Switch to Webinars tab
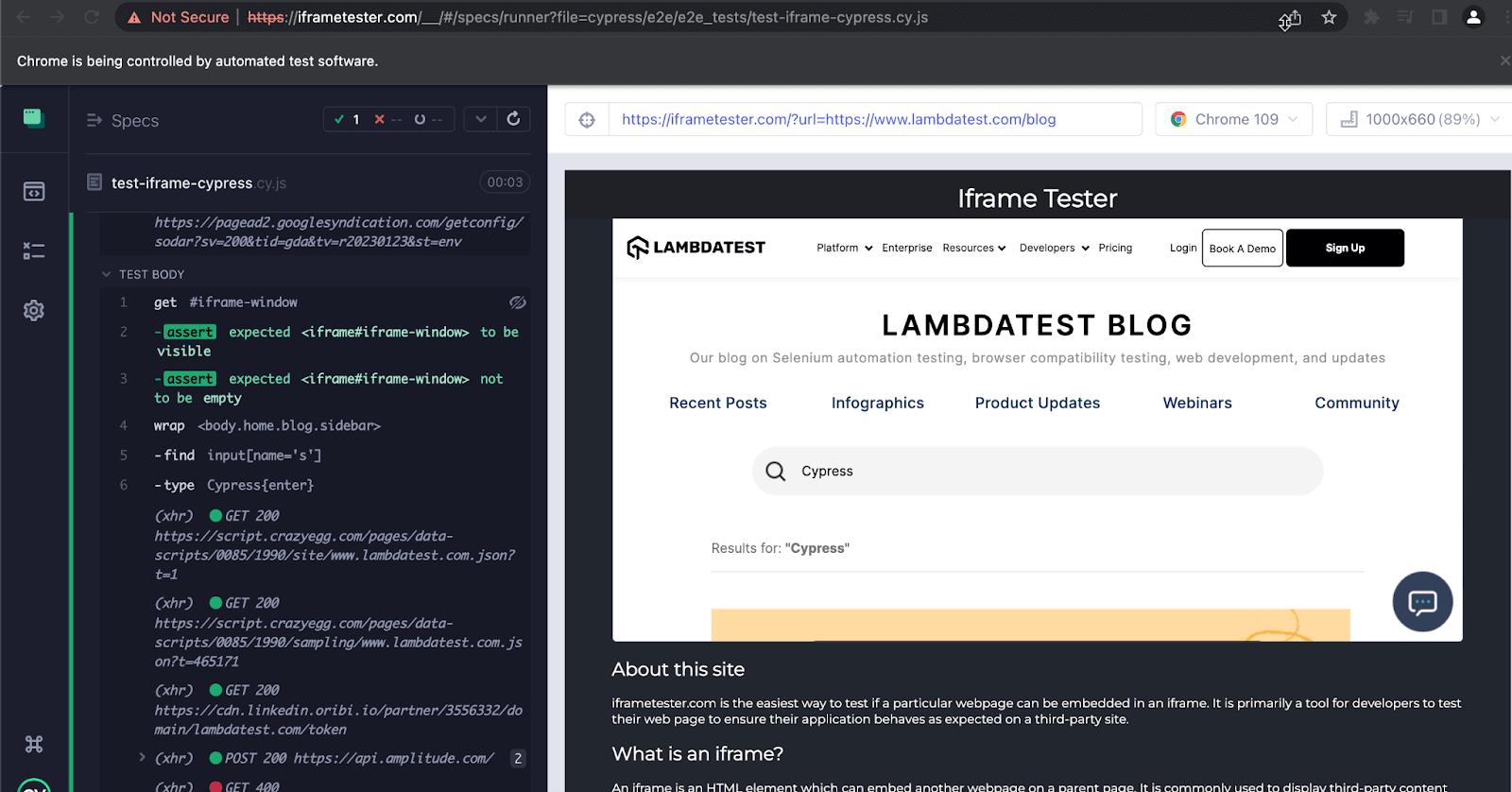The height and width of the screenshot is (792, 1512). [x=1197, y=403]
